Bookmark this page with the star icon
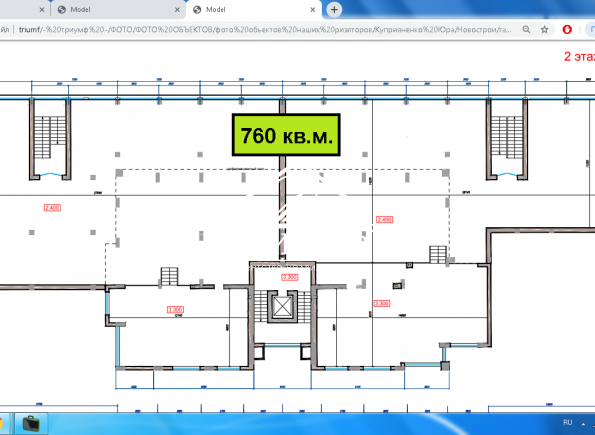Viewport: 595px width, 435px height. point(545,30)
